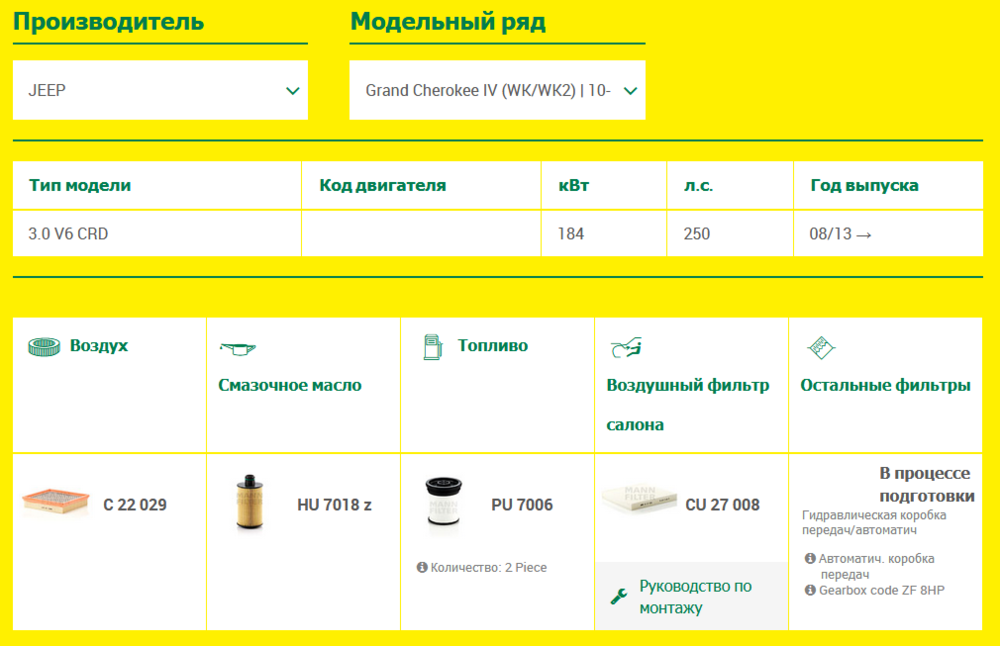Click the air filter category icon
The height and width of the screenshot is (646, 1000).
(x=43, y=346)
